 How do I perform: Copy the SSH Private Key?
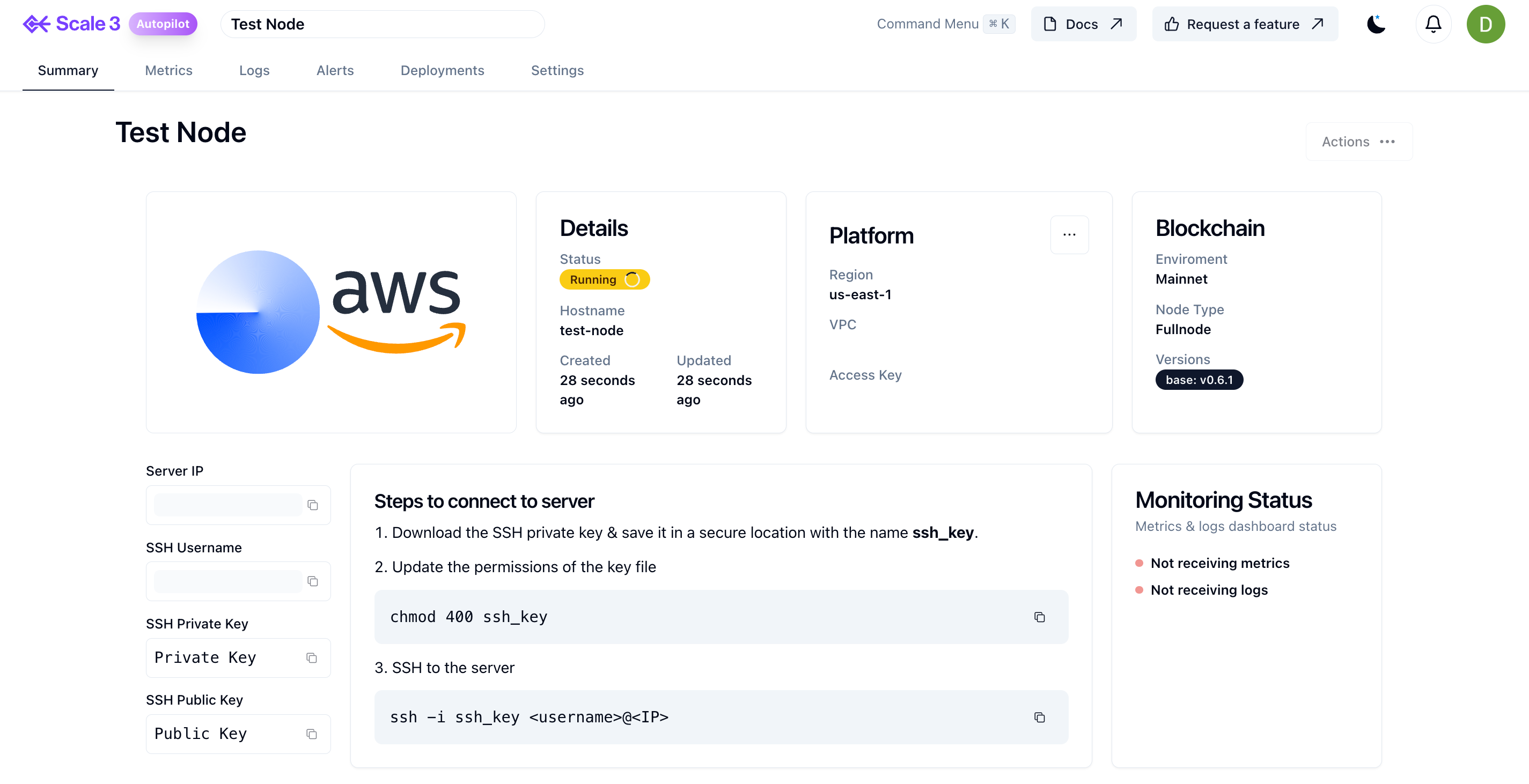[x=312, y=657]
